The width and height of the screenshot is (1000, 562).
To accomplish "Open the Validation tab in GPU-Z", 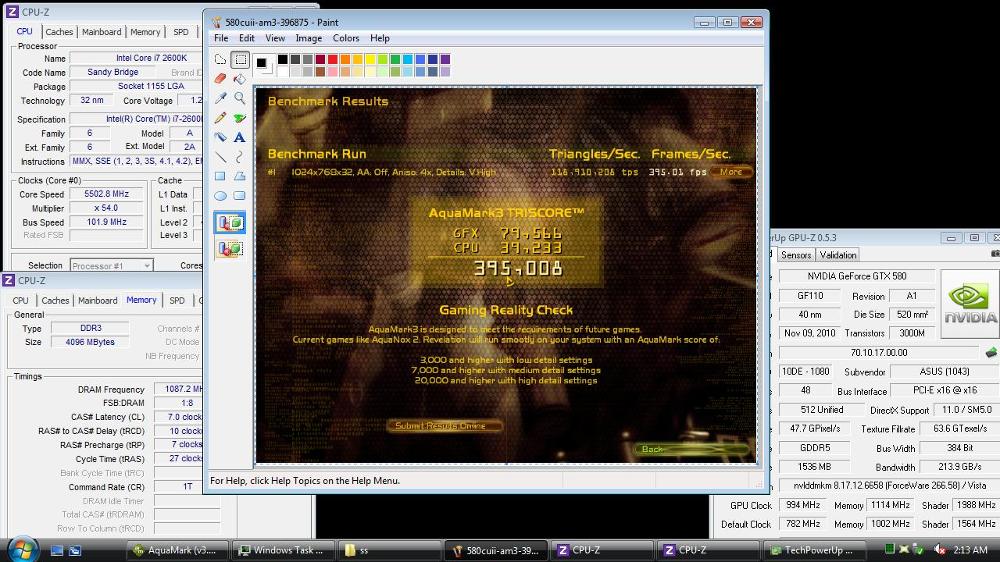I will tap(838, 255).
